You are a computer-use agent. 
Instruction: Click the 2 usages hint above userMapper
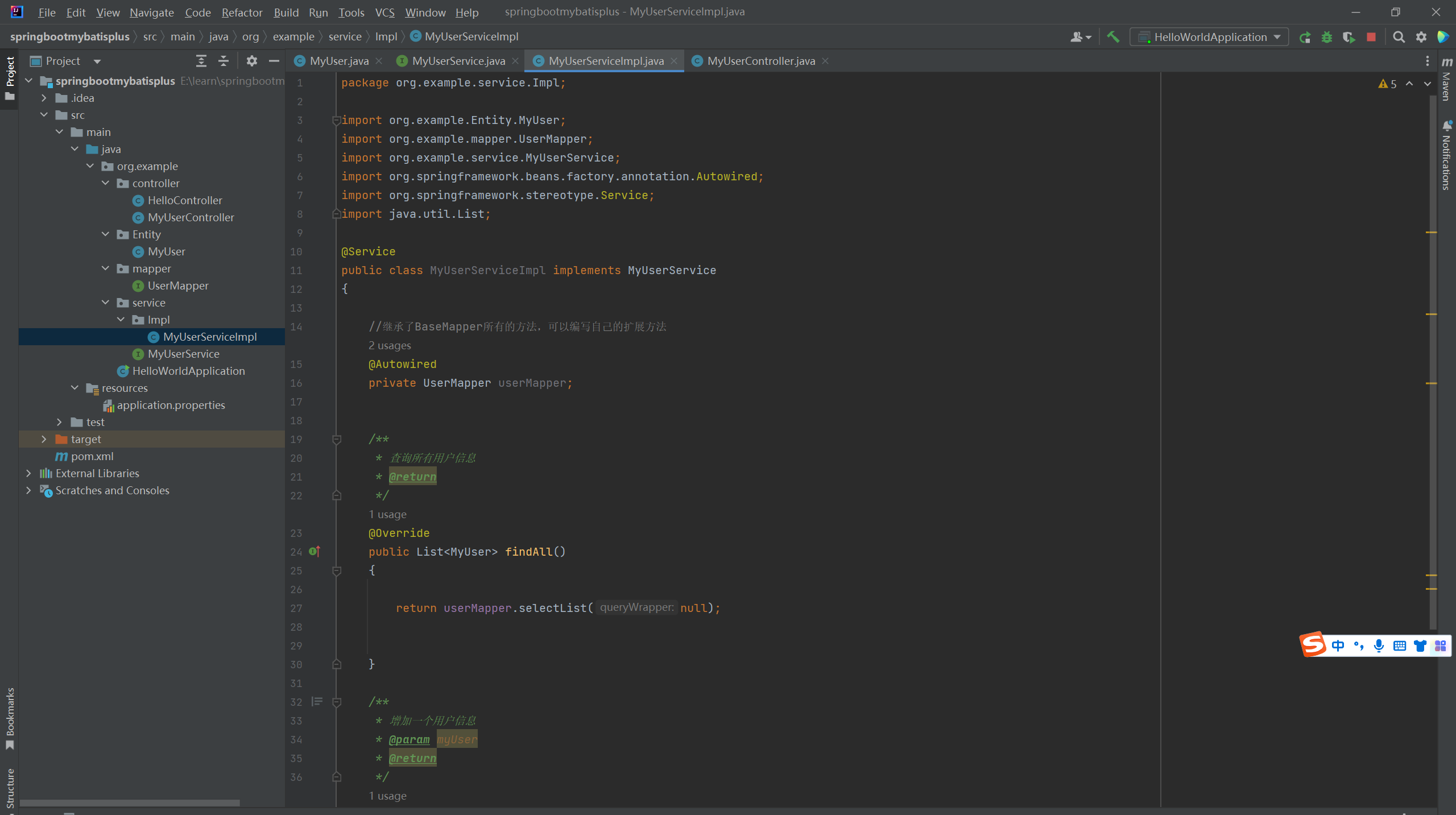coord(390,345)
